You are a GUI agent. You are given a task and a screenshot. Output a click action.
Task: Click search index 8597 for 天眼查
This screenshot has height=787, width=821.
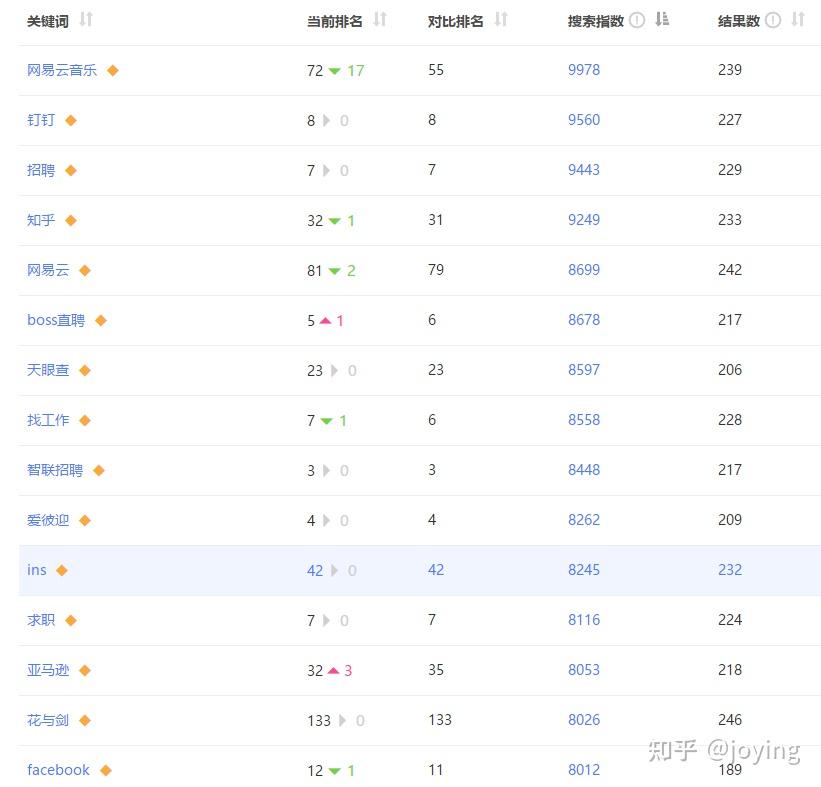tap(584, 370)
